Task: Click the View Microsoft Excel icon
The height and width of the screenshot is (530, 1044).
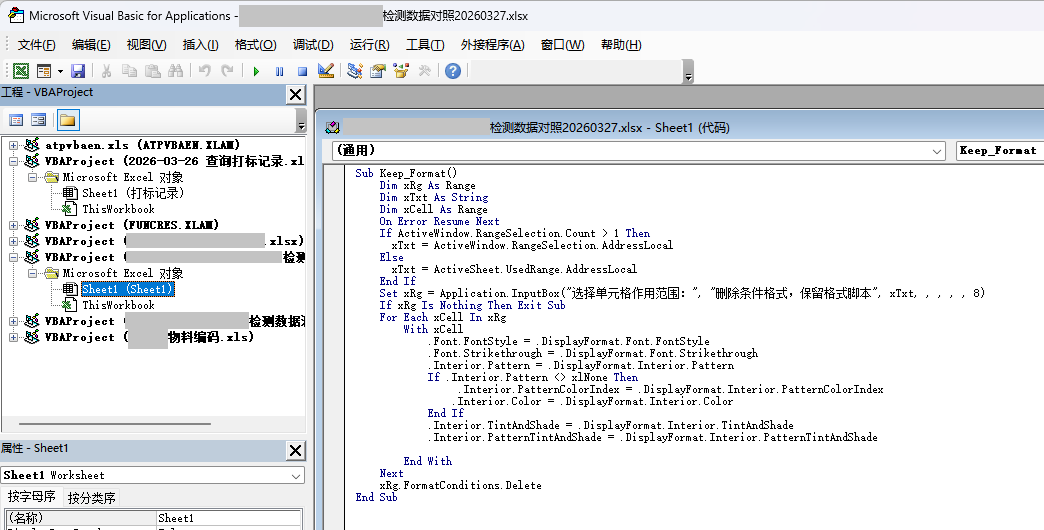Action: (x=20, y=71)
